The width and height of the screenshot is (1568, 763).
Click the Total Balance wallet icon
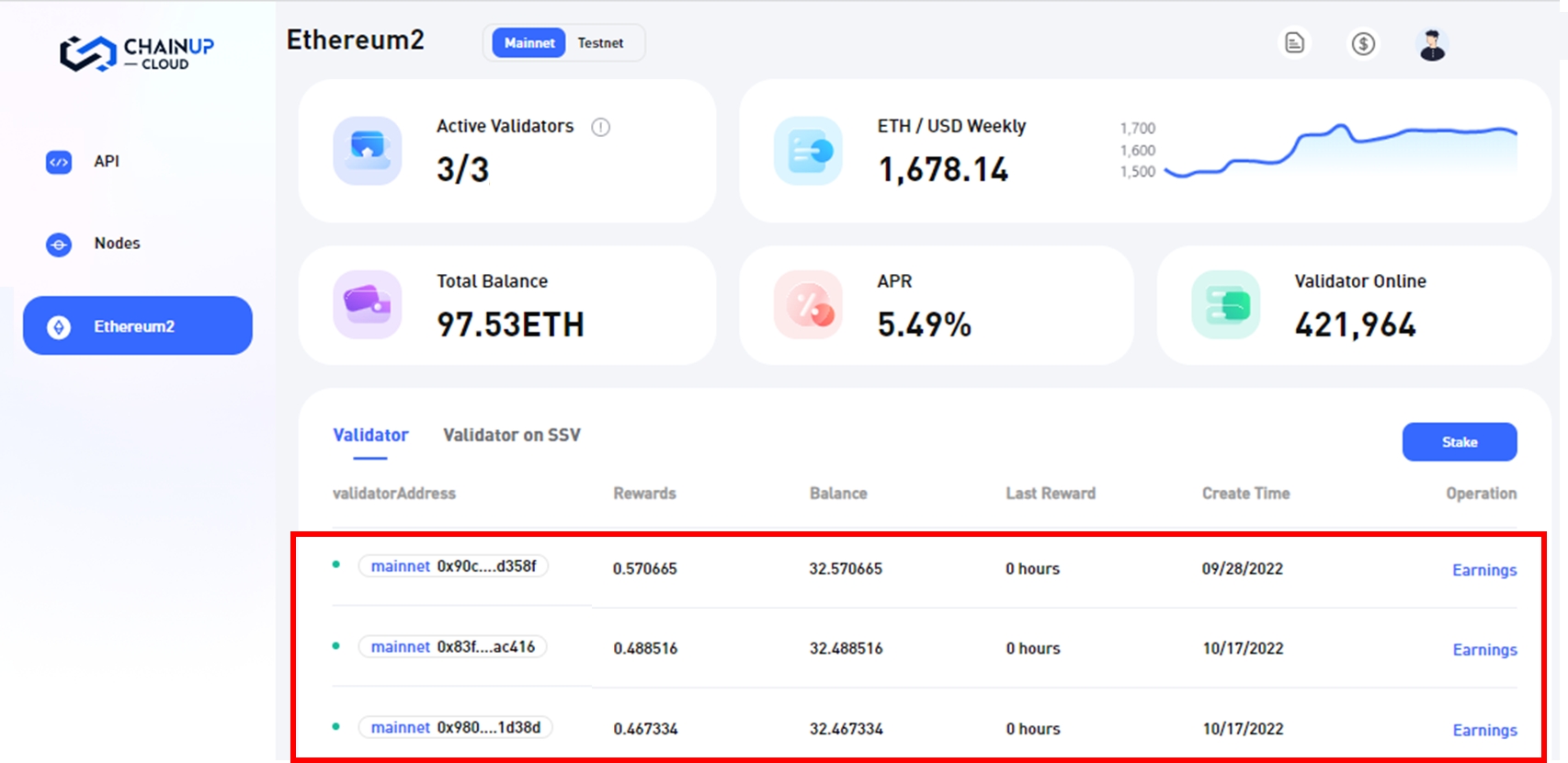[x=367, y=304]
